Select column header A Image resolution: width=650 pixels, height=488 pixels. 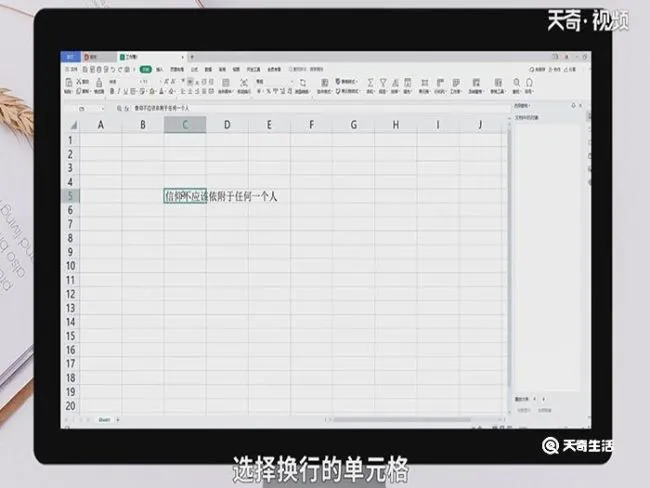(101, 124)
